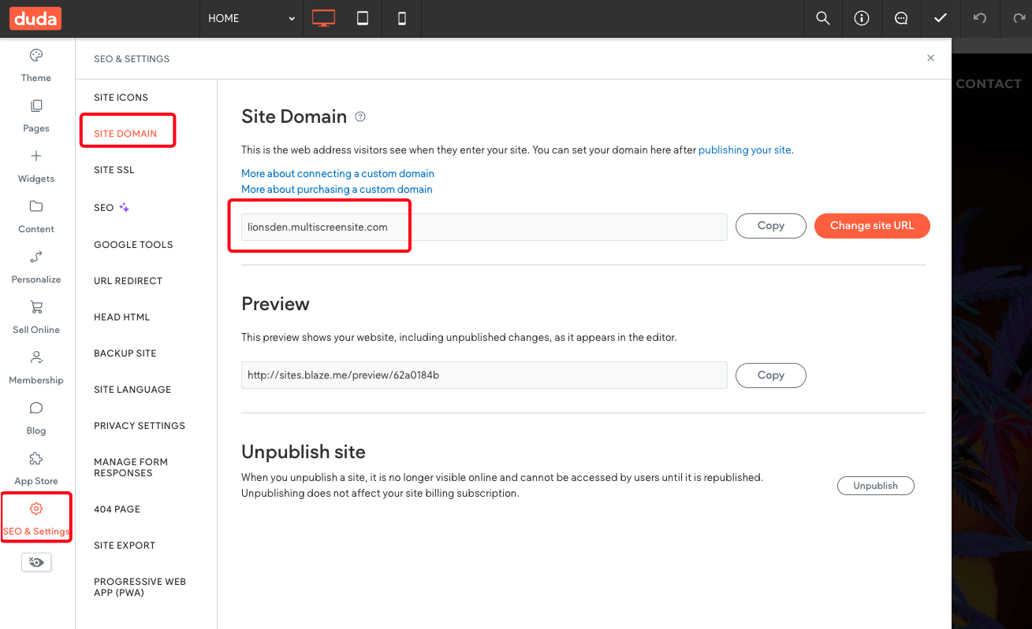Switch to the SITE SSL settings section
1032x629 pixels.
point(112,169)
